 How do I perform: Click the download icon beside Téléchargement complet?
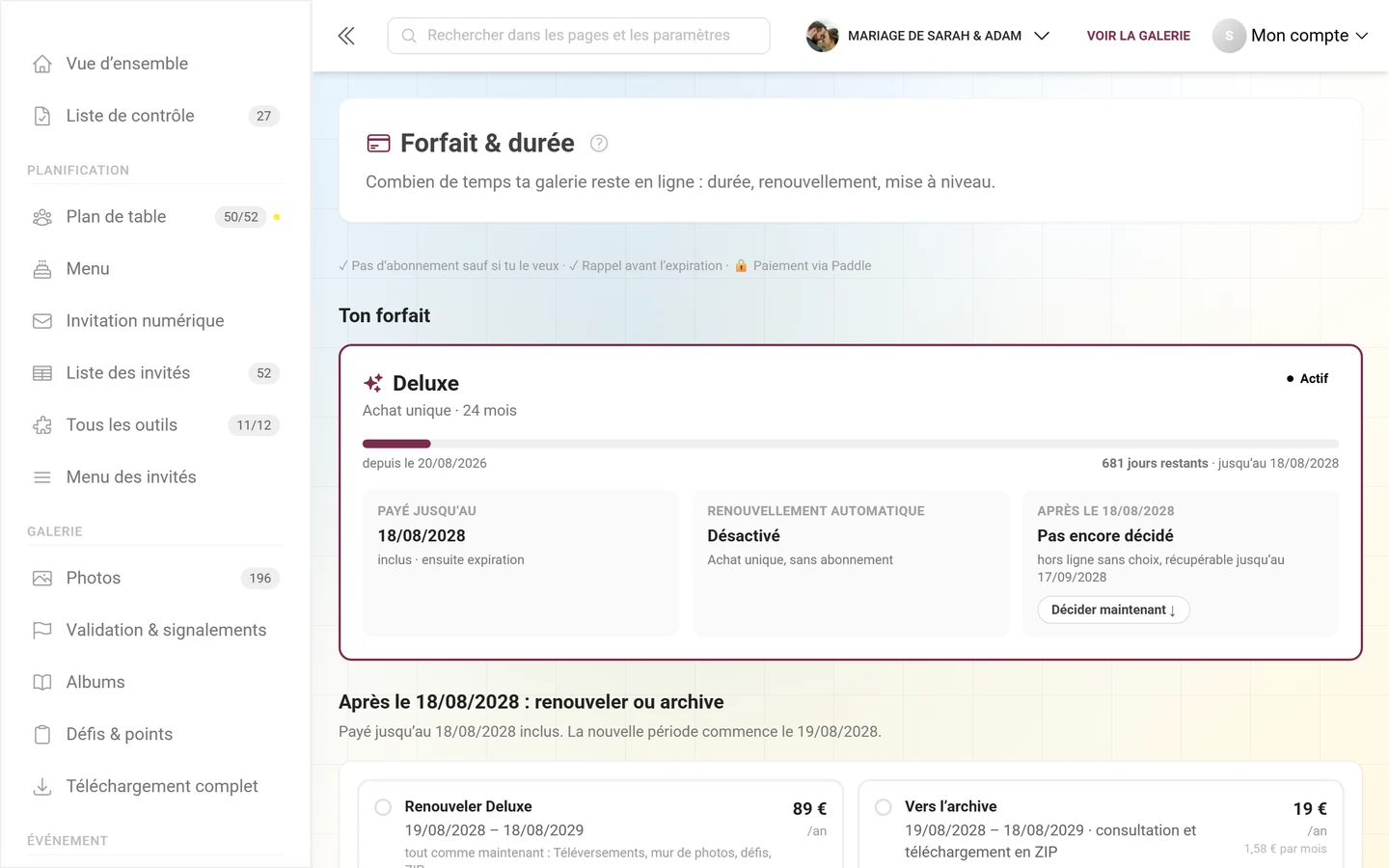point(42,787)
